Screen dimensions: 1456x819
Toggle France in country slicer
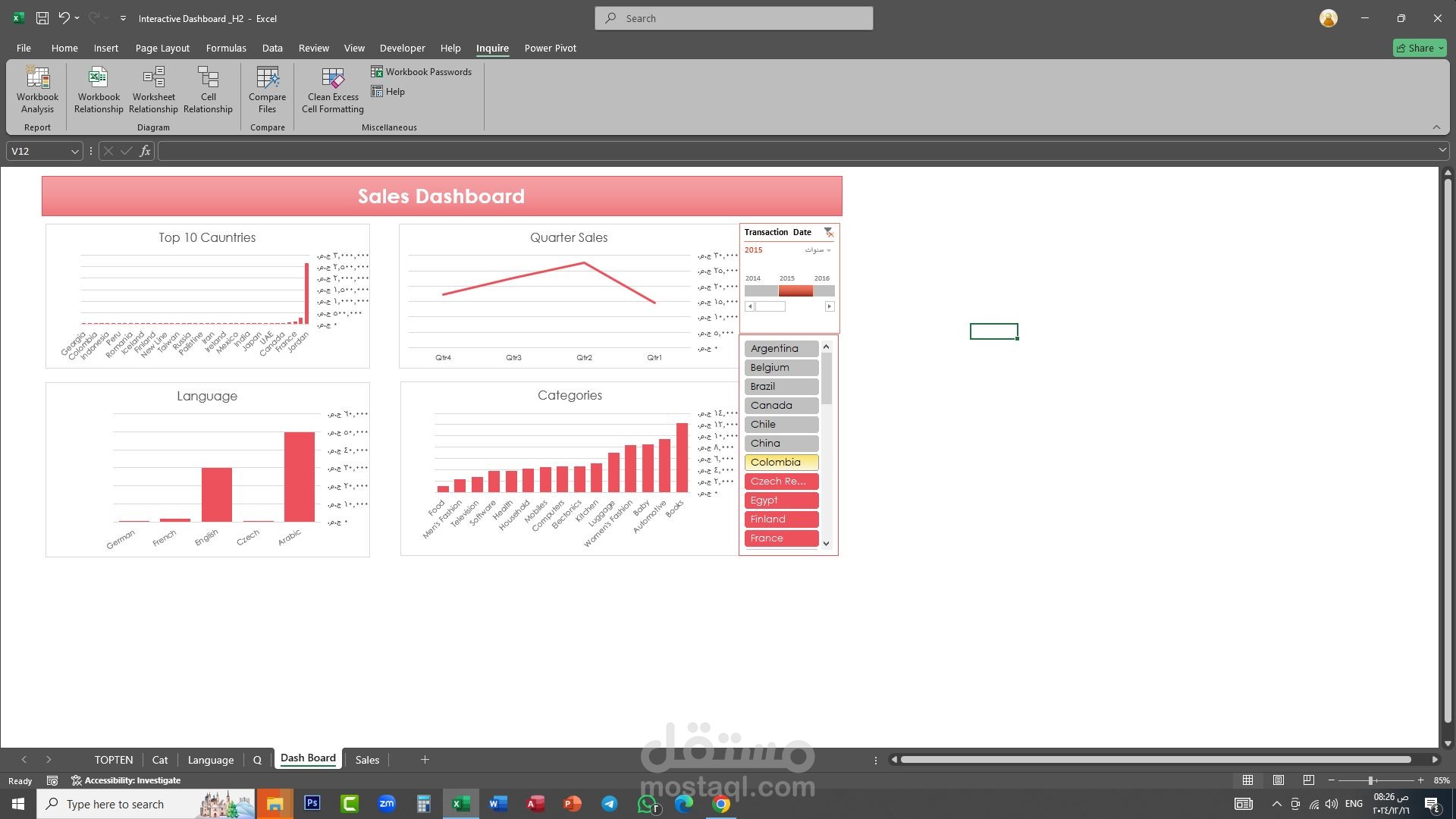781,538
